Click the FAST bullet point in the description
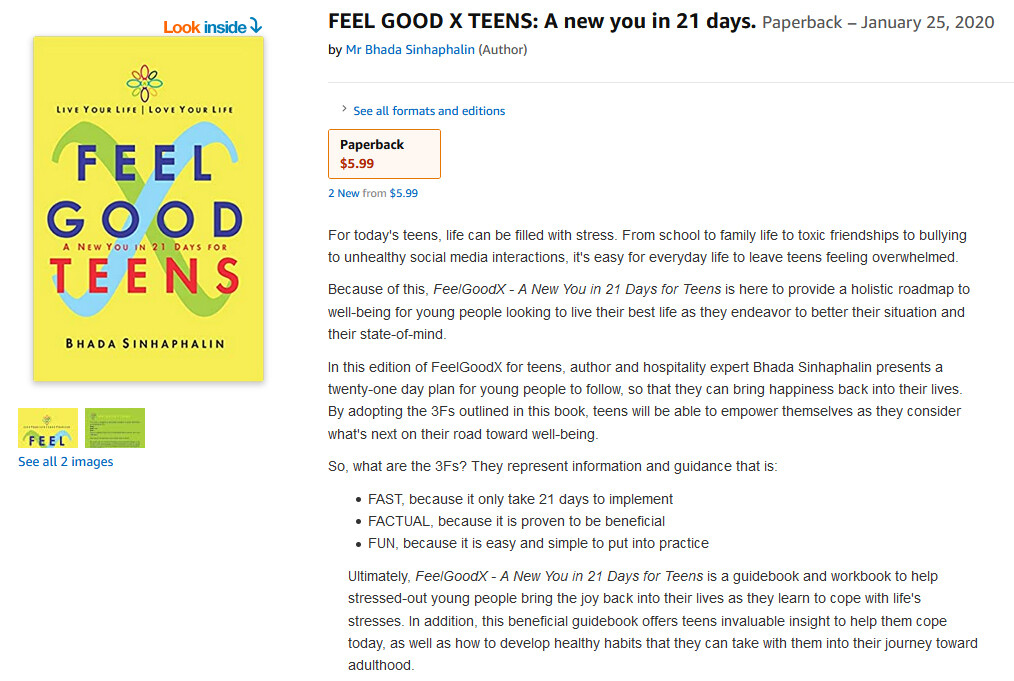Image resolution: width=1014 pixels, height=681 pixels. click(x=520, y=499)
